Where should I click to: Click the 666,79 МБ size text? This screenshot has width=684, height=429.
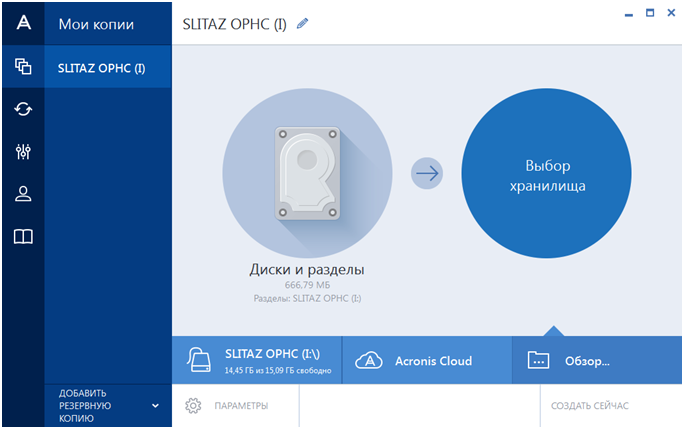pyautogui.click(x=308, y=285)
